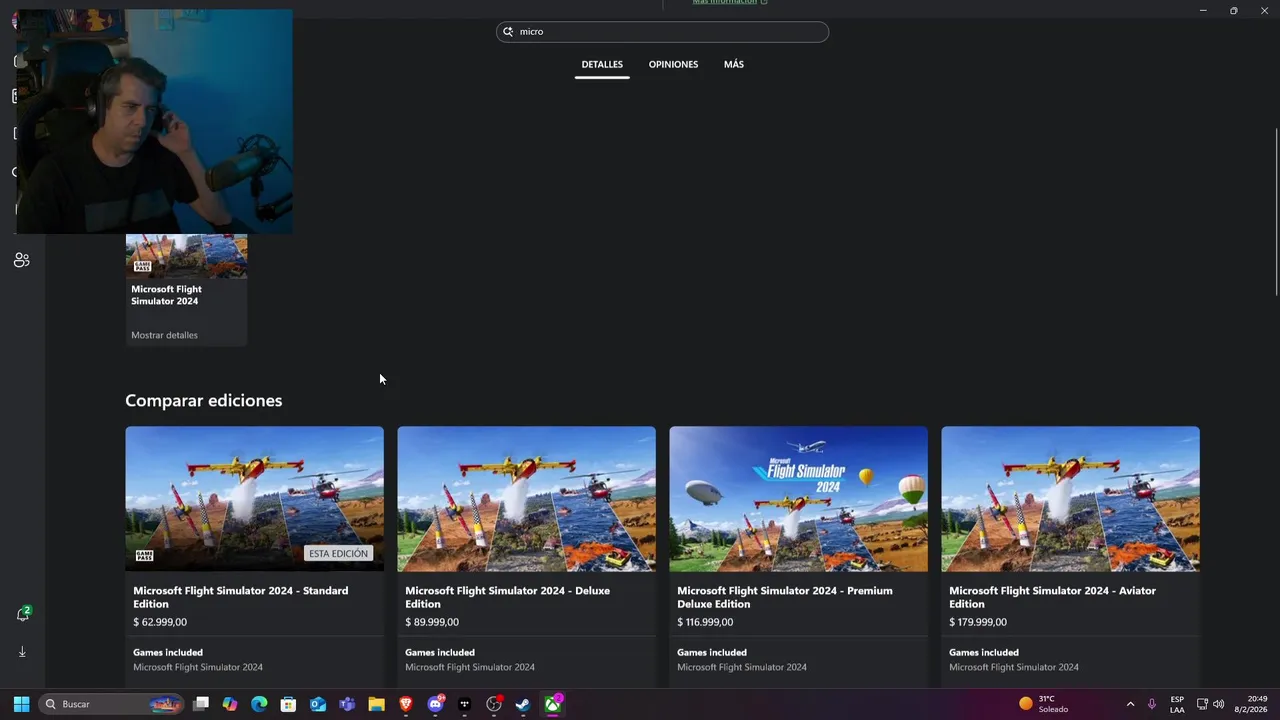Open Microsoft Store from the taskbar

coord(288,704)
